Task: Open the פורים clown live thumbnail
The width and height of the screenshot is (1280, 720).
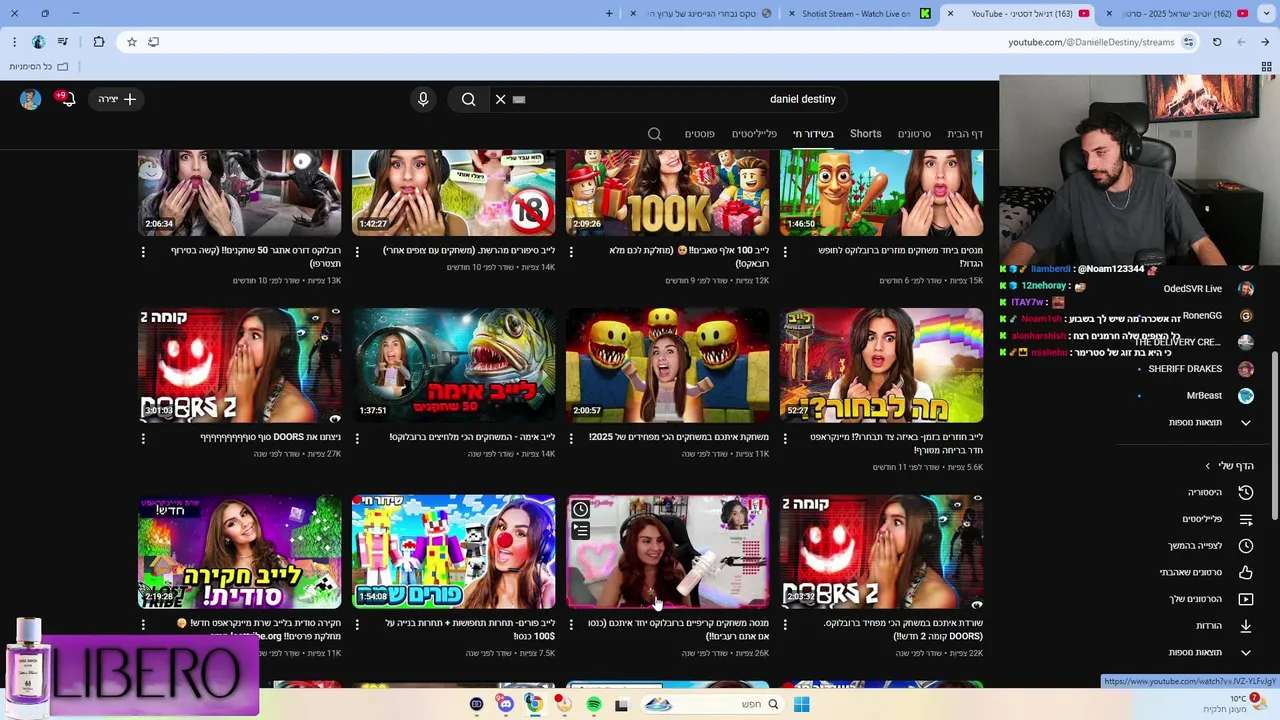Action: 453,551
